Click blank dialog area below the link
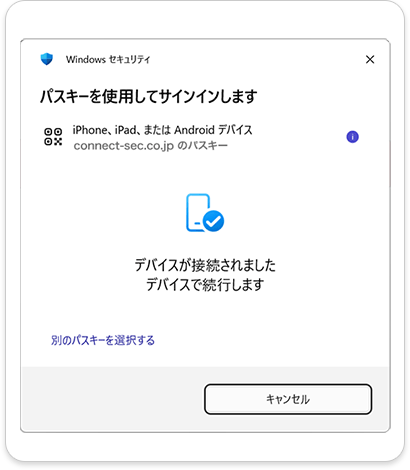 tap(205, 357)
